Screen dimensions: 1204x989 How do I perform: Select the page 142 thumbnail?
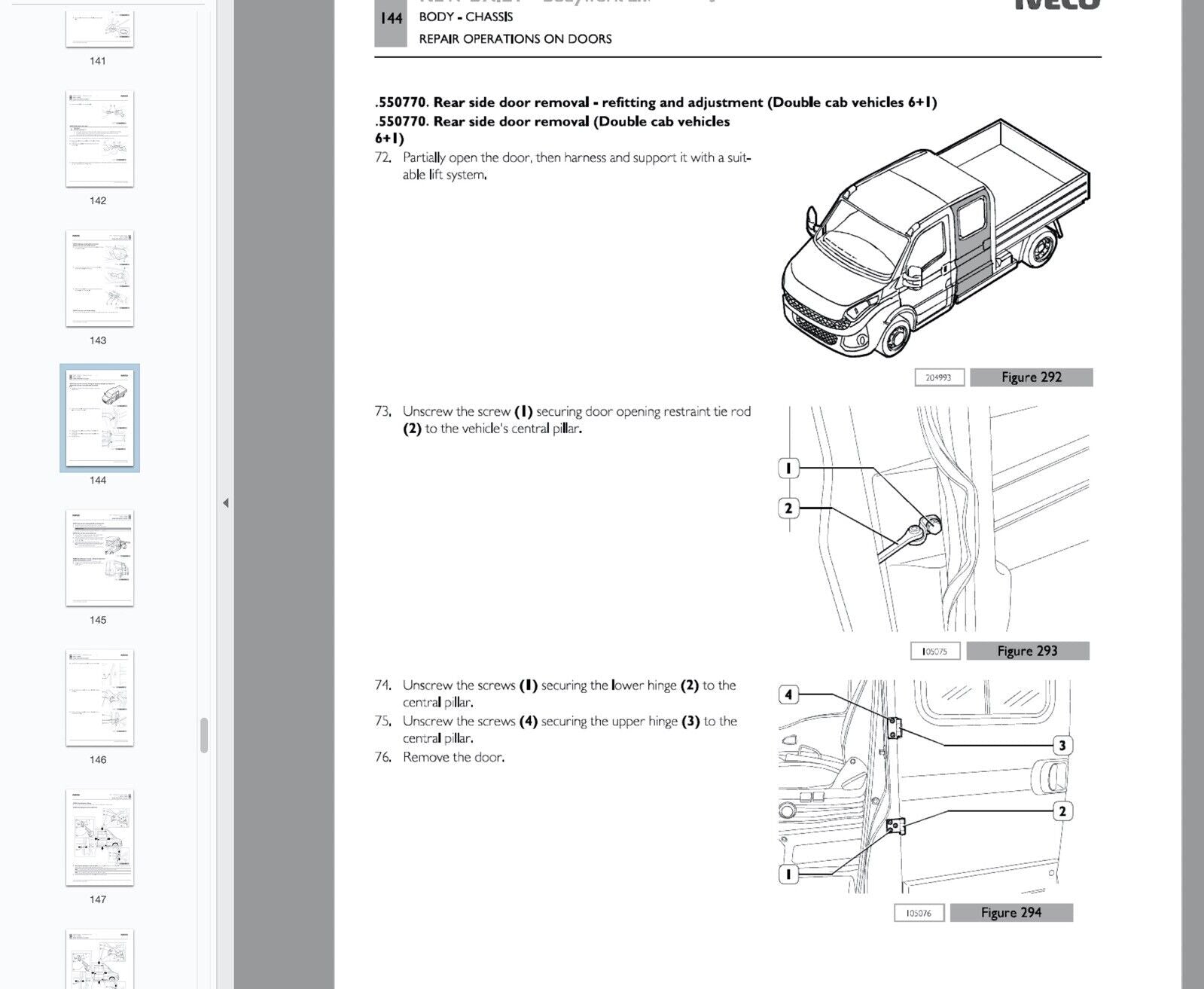tap(99, 139)
